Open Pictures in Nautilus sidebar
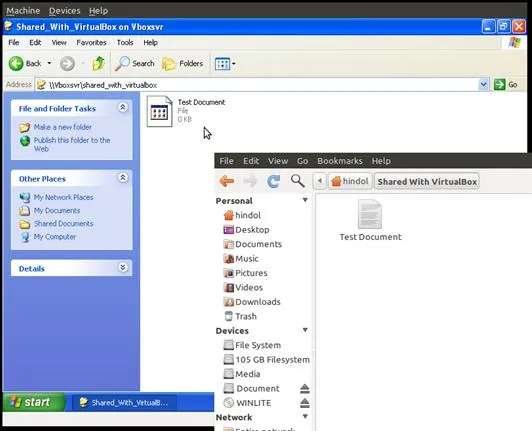The image size is (532, 431). coord(245,273)
